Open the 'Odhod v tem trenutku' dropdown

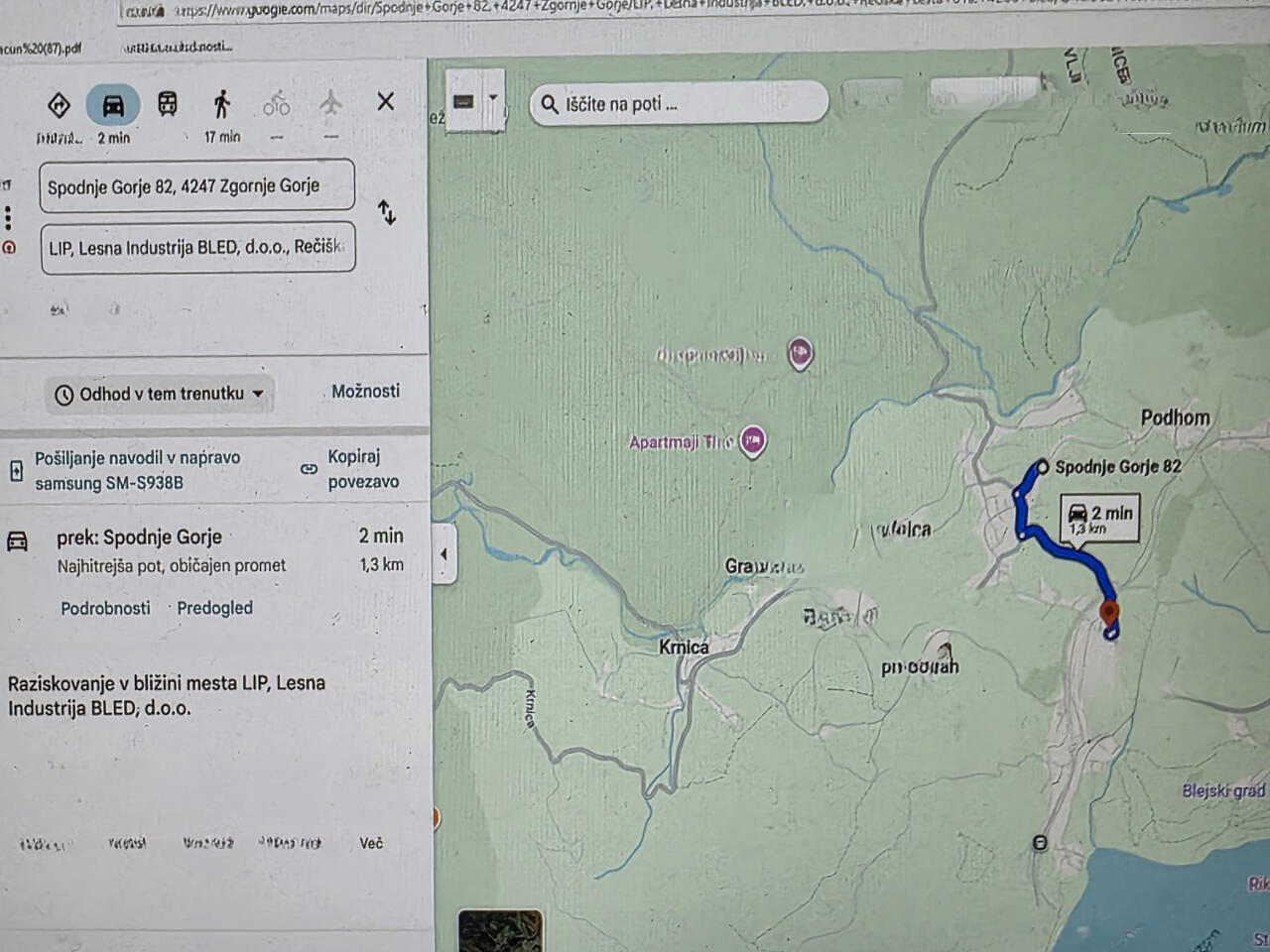161,394
